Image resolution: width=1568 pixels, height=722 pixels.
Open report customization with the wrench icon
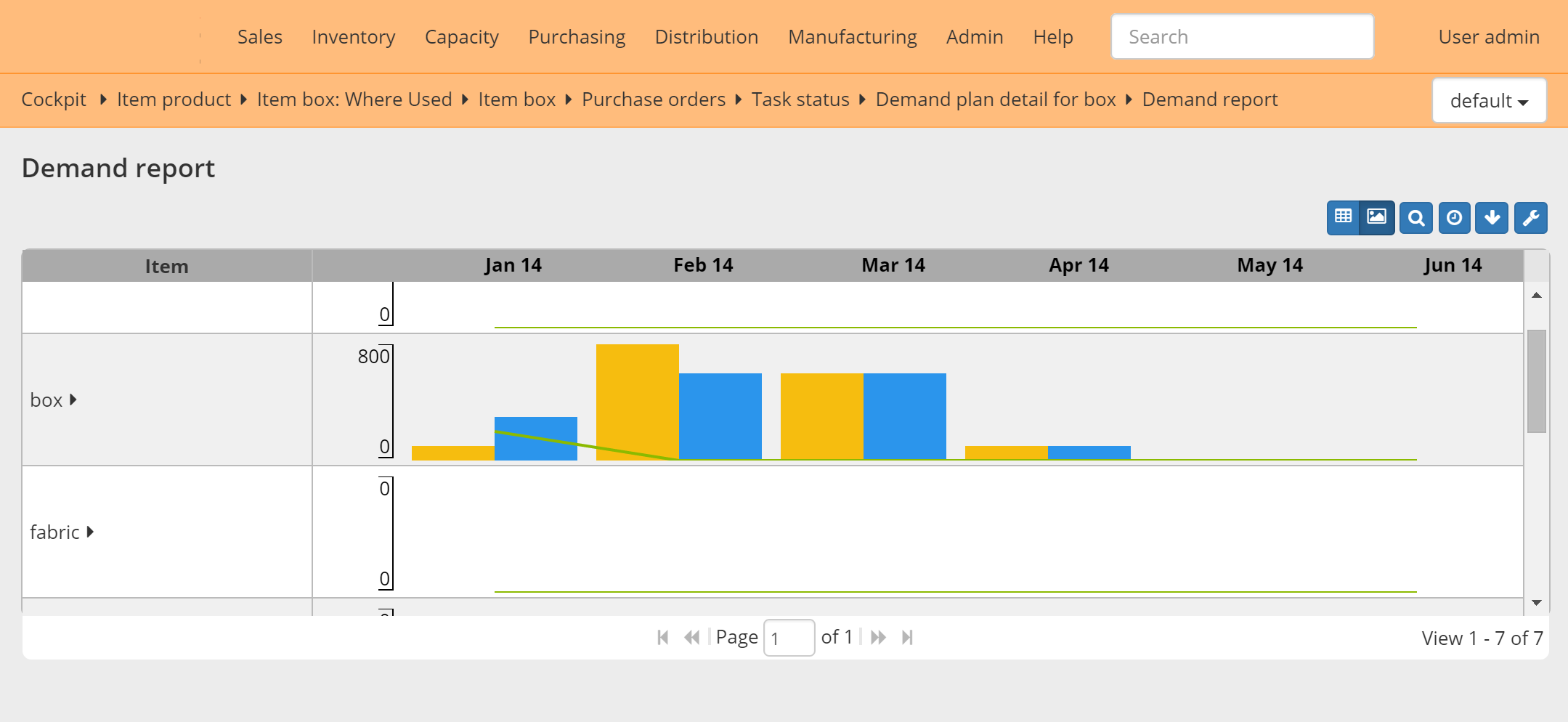point(1531,217)
